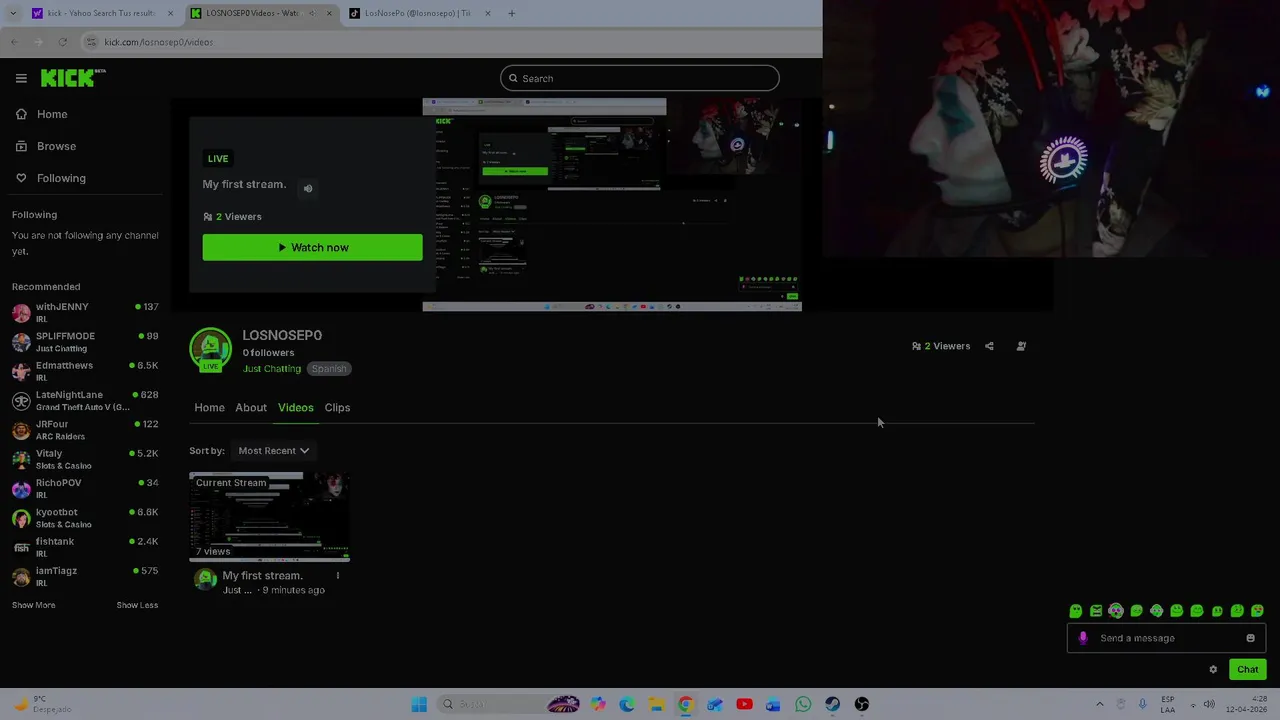The width and height of the screenshot is (1280, 720).
Task: Open WhatsApp from the taskbar
Action: [803, 704]
